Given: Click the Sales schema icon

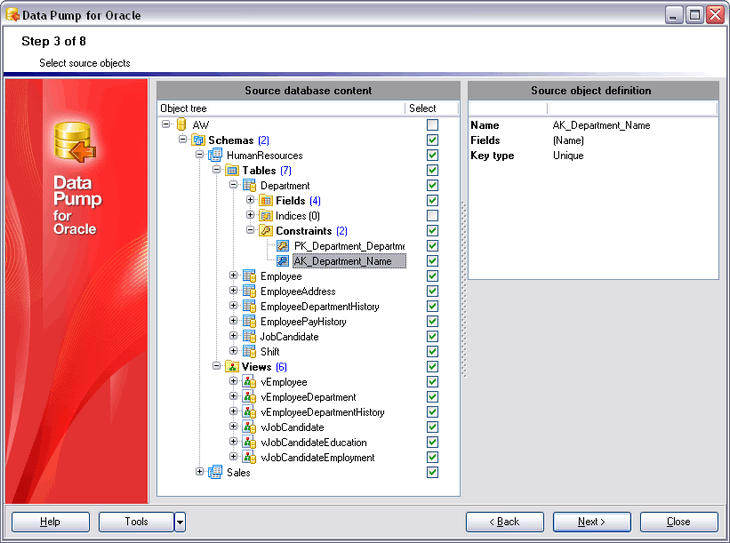Looking at the screenshot, I should click(x=215, y=472).
